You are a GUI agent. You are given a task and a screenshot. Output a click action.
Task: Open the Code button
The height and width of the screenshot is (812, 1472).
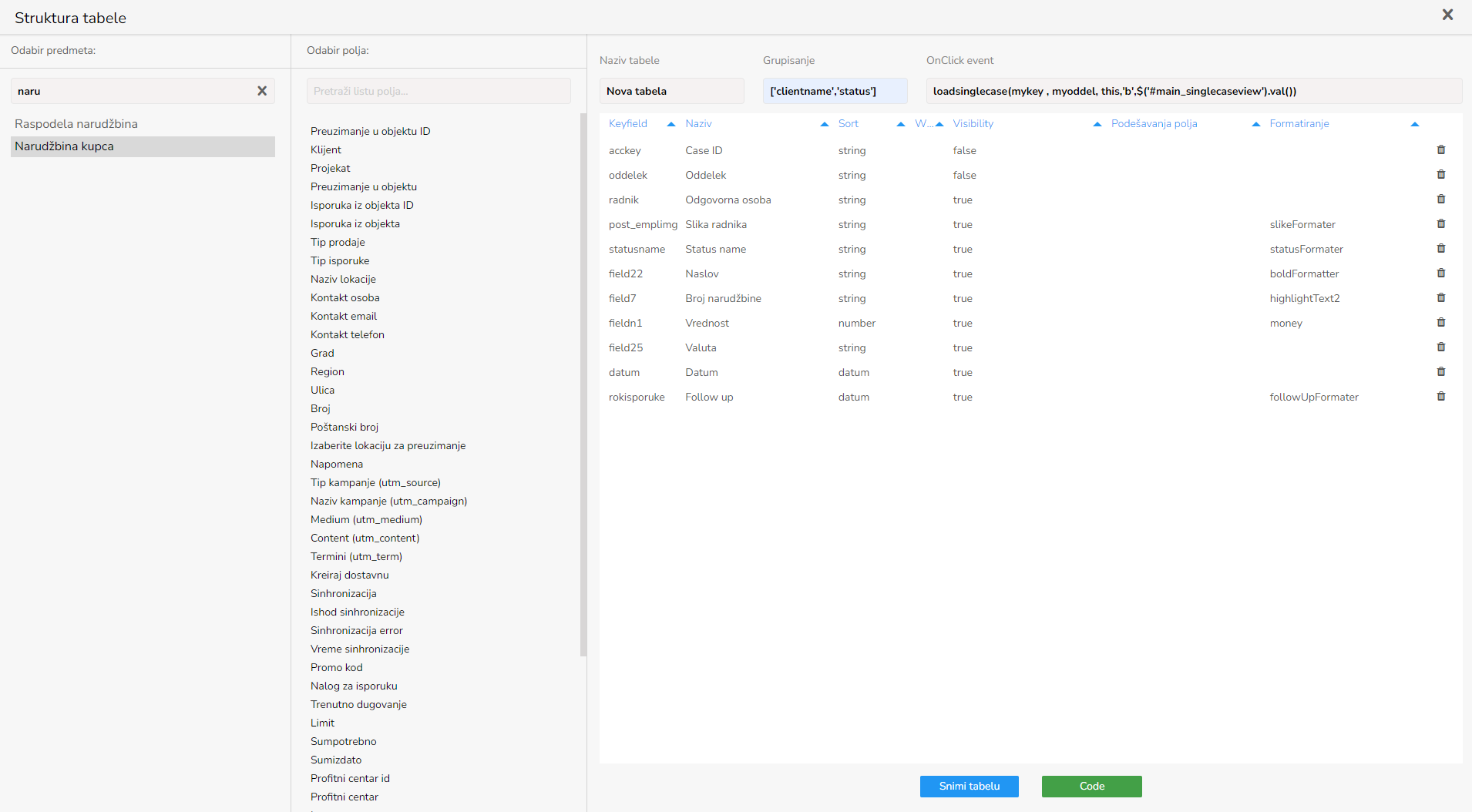coord(1092,787)
